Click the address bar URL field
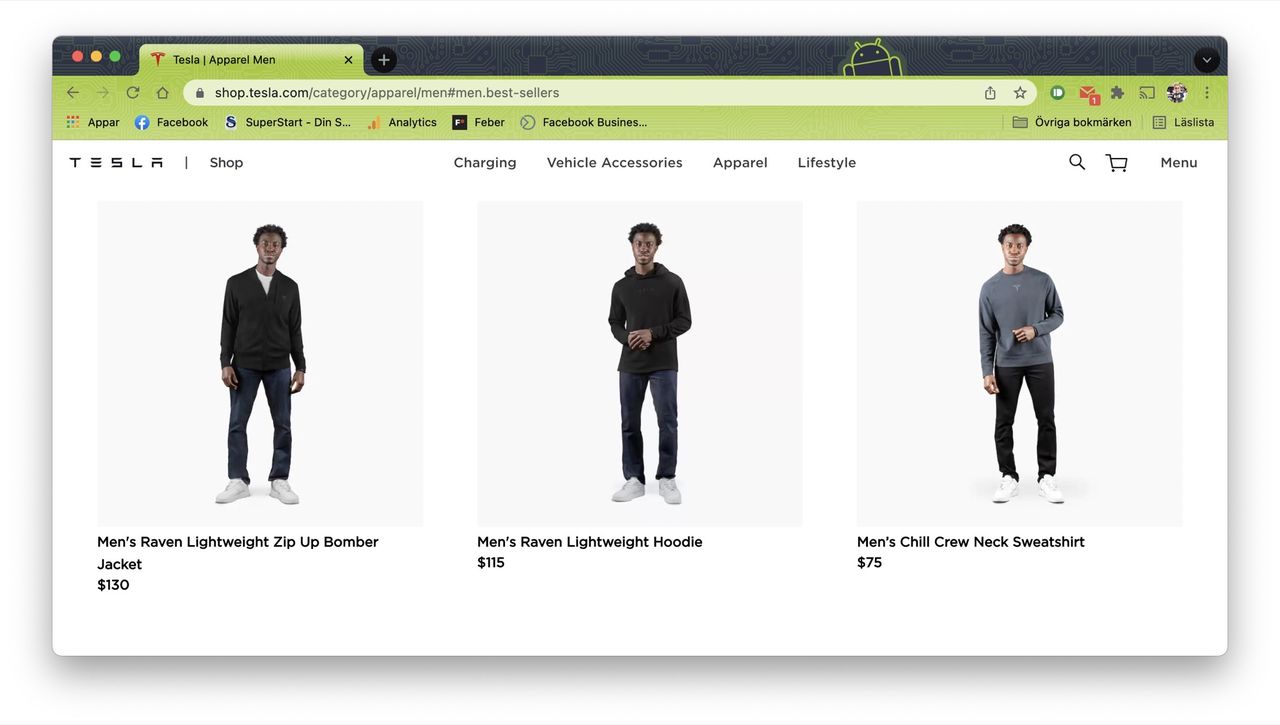This screenshot has width=1280, height=725. pos(590,93)
